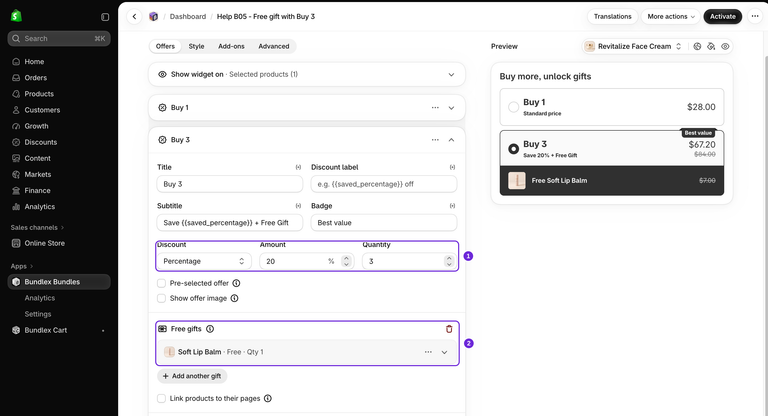Click the Discount label input field

click(384, 184)
